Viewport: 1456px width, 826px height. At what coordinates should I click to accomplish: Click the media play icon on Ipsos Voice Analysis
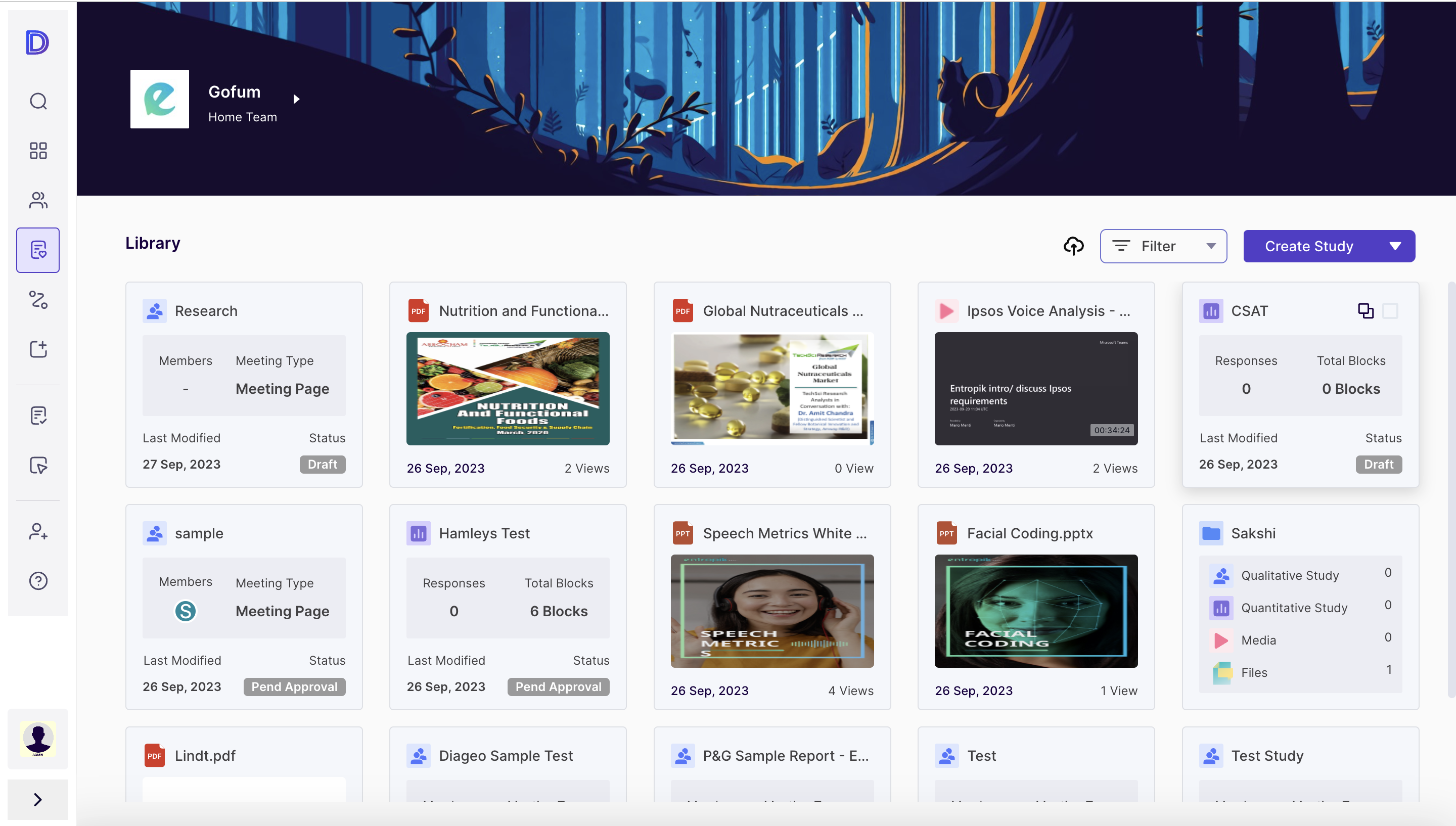947,310
